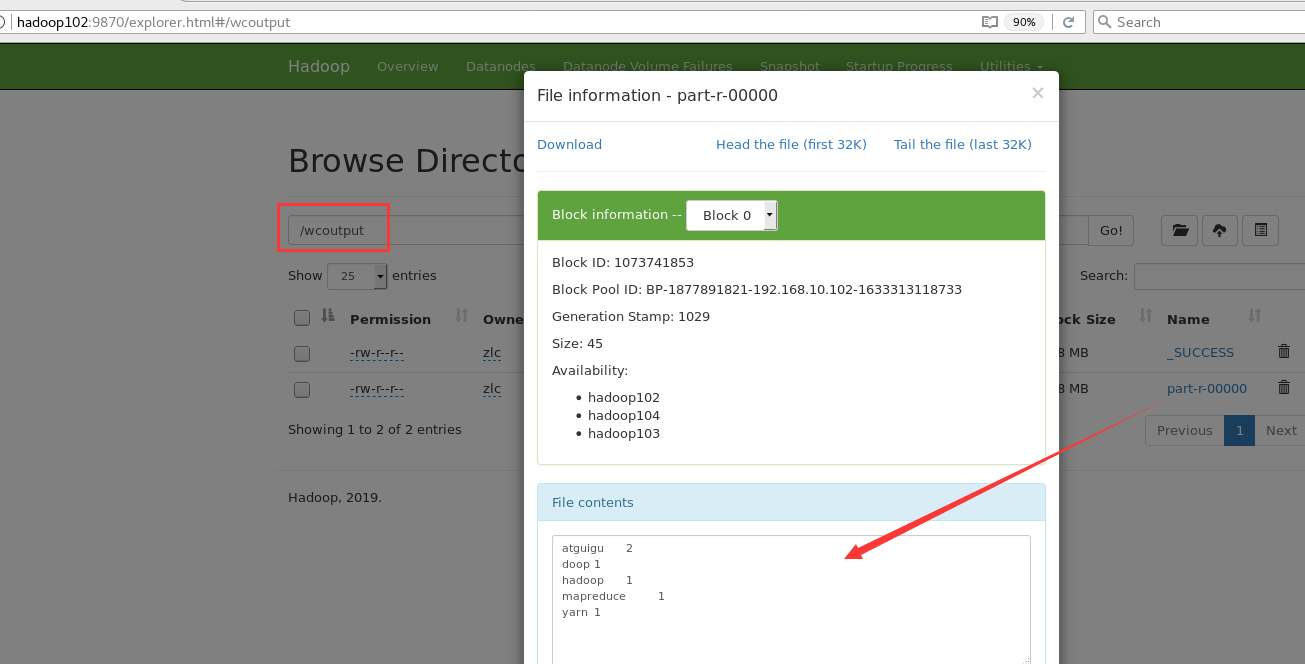Click the -rw-r--r-- permission of _SUCCESS row
The height and width of the screenshot is (664, 1305).
pyautogui.click(x=377, y=352)
